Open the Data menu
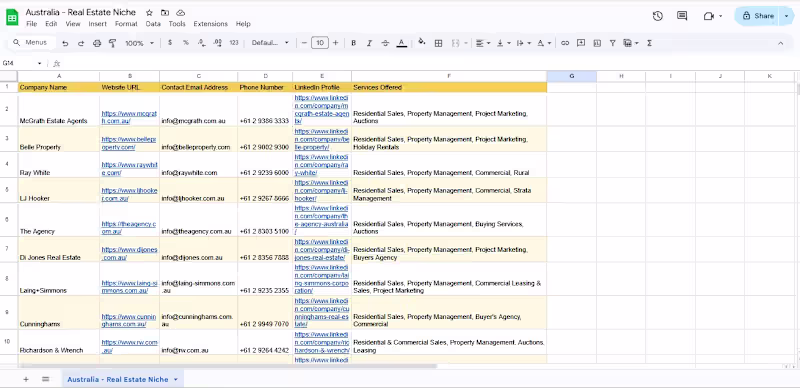Viewport: 800px width, 388px height. tap(153, 23)
